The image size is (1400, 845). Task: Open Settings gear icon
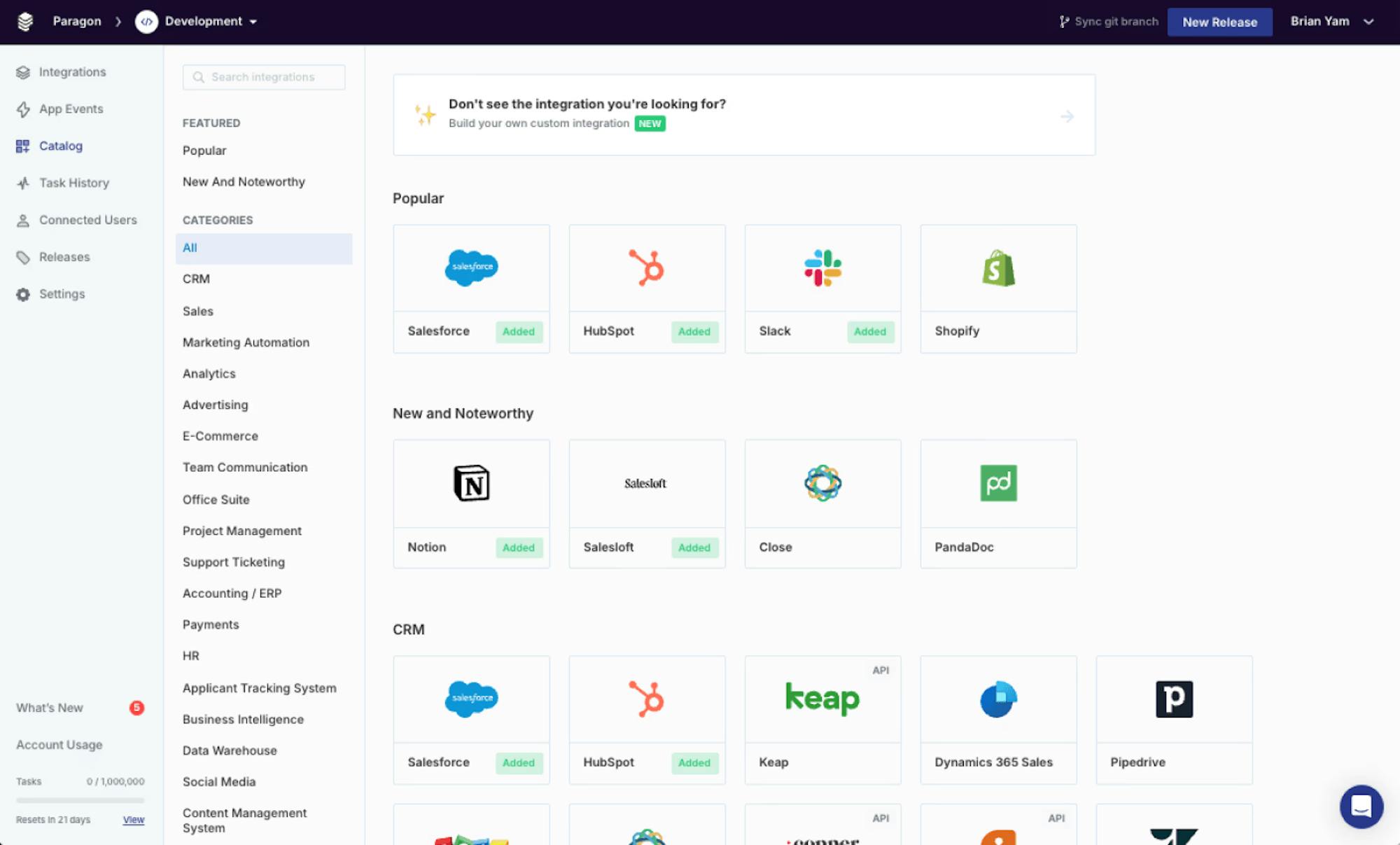(x=23, y=295)
